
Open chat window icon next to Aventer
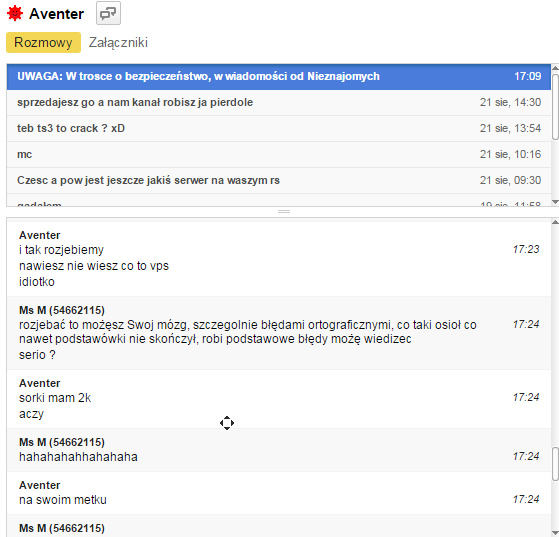tap(108, 13)
